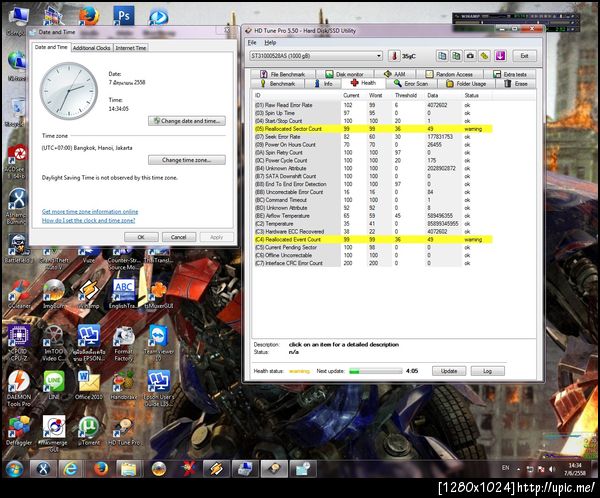Switch to the File Benchmark tab

(282, 74)
